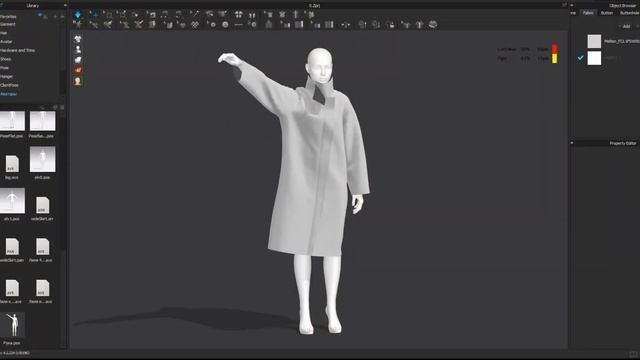The image size is (640, 360).
Task: Open Favorites in the Library list
Action: [8, 17]
